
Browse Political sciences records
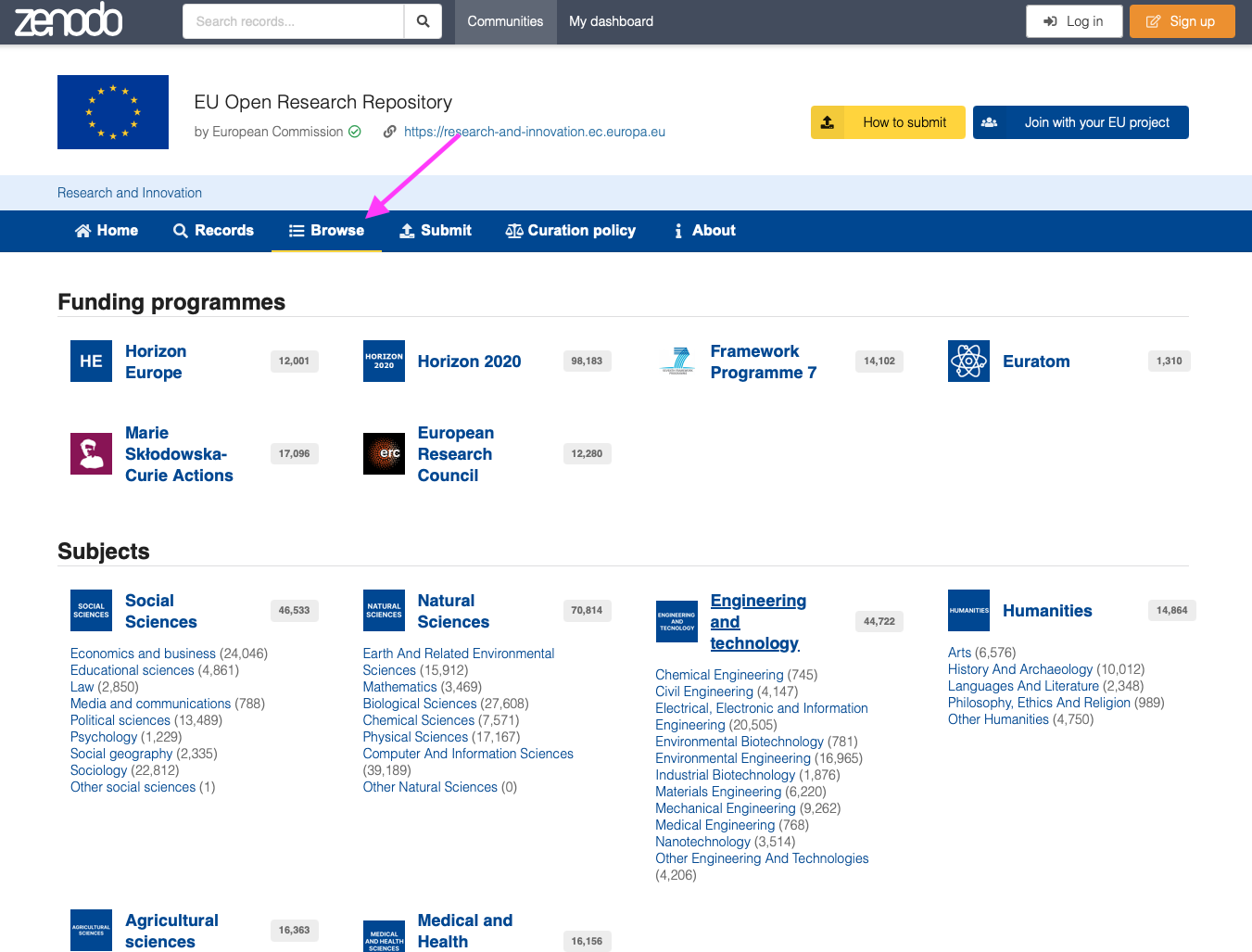[120, 720]
